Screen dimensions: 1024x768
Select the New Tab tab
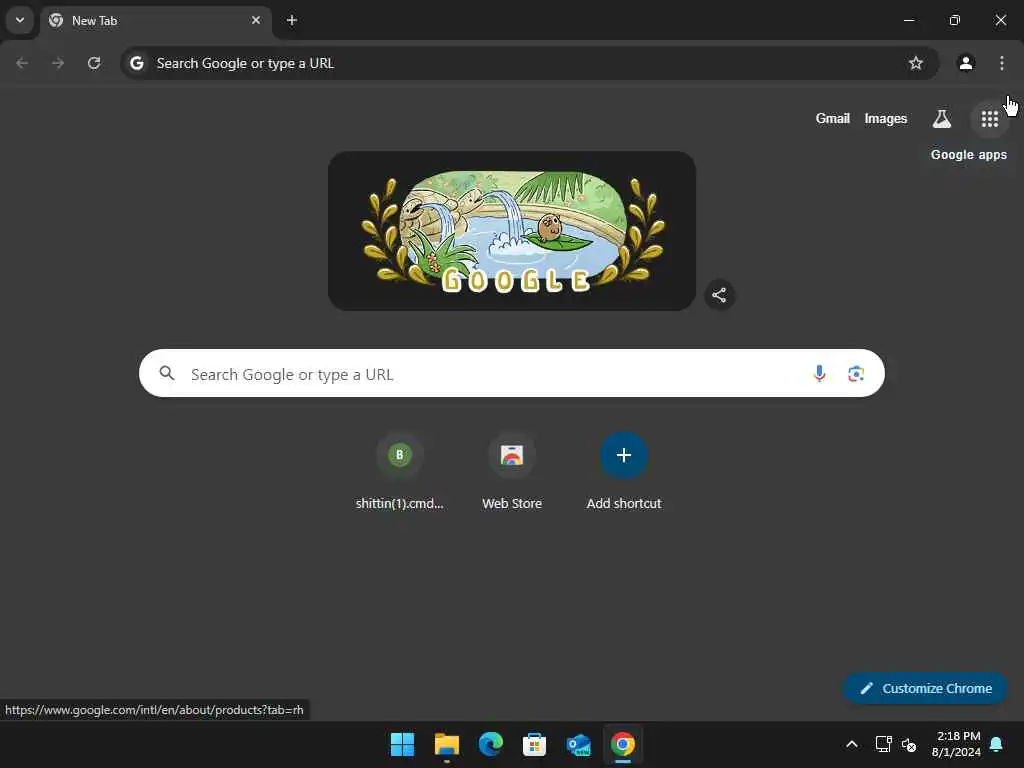155,21
